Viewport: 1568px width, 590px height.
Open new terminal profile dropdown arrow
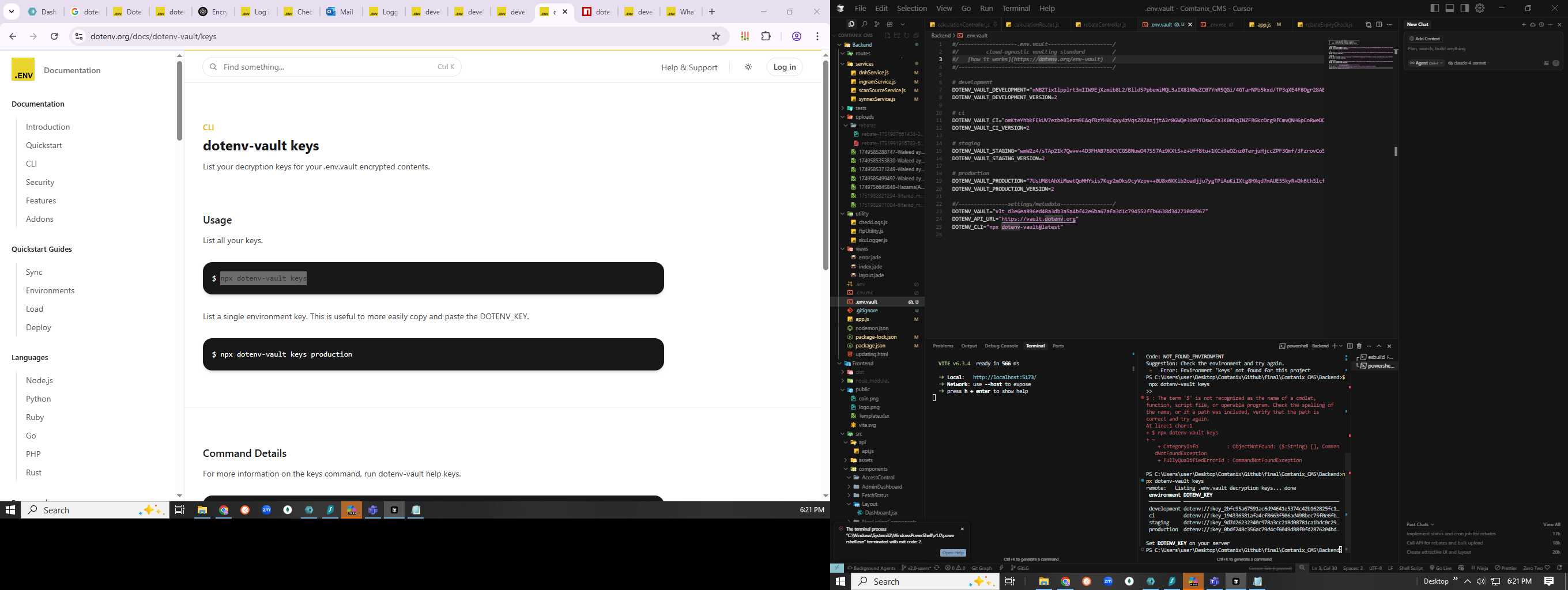coord(1341,346)
